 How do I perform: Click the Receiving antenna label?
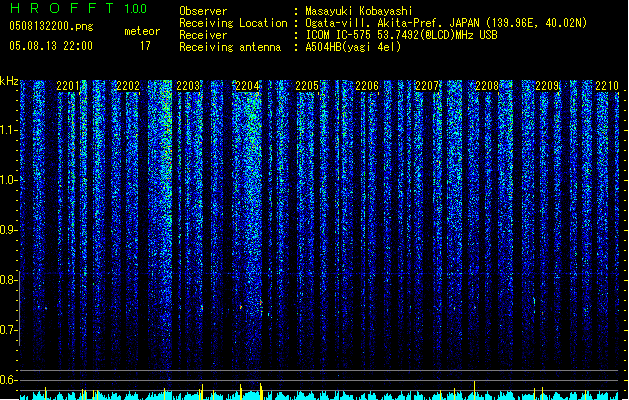tap(230, 47)
